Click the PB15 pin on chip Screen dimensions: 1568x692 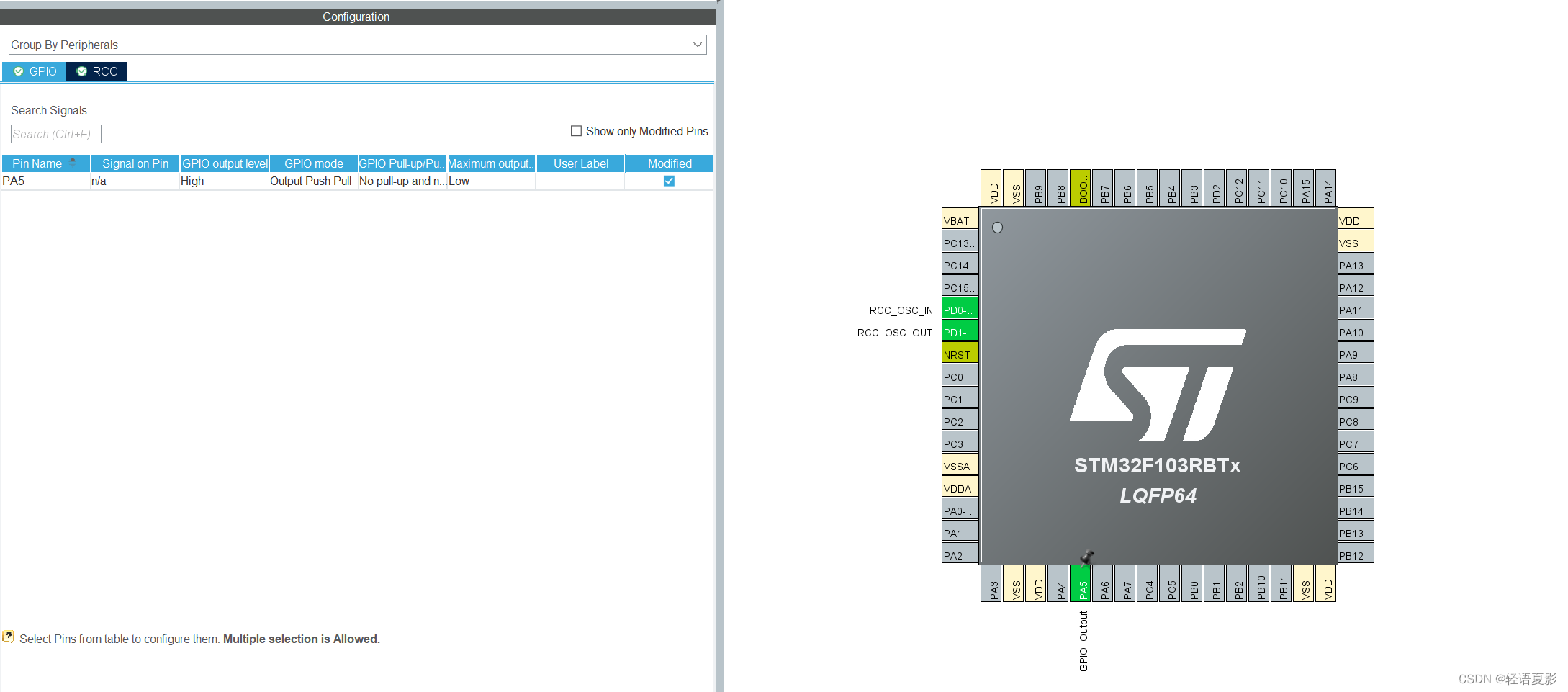1356,487
